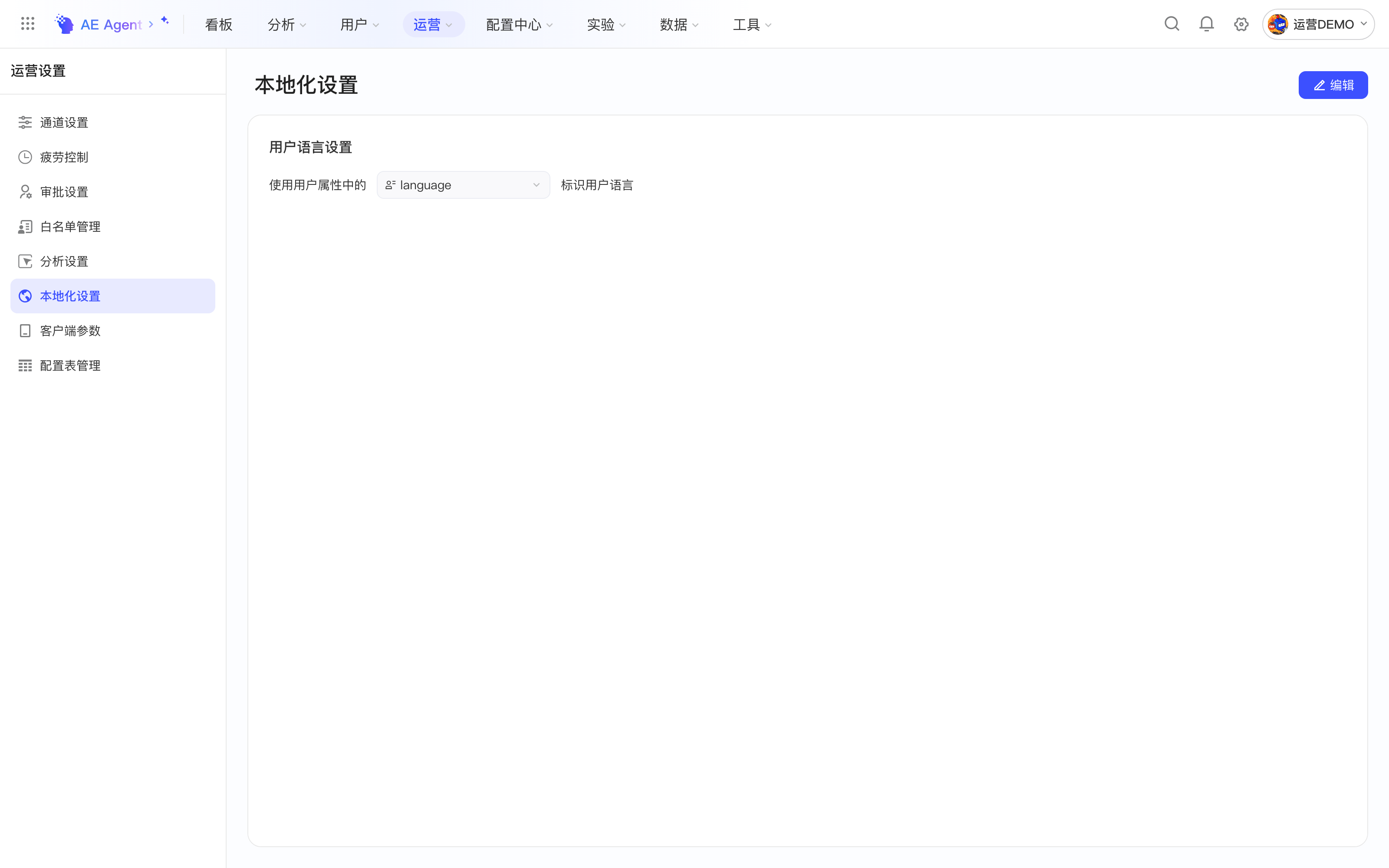1389x868 pixels.
Task: Click the 运营DEMO avatar image
Action: (x=1277, y=24)
